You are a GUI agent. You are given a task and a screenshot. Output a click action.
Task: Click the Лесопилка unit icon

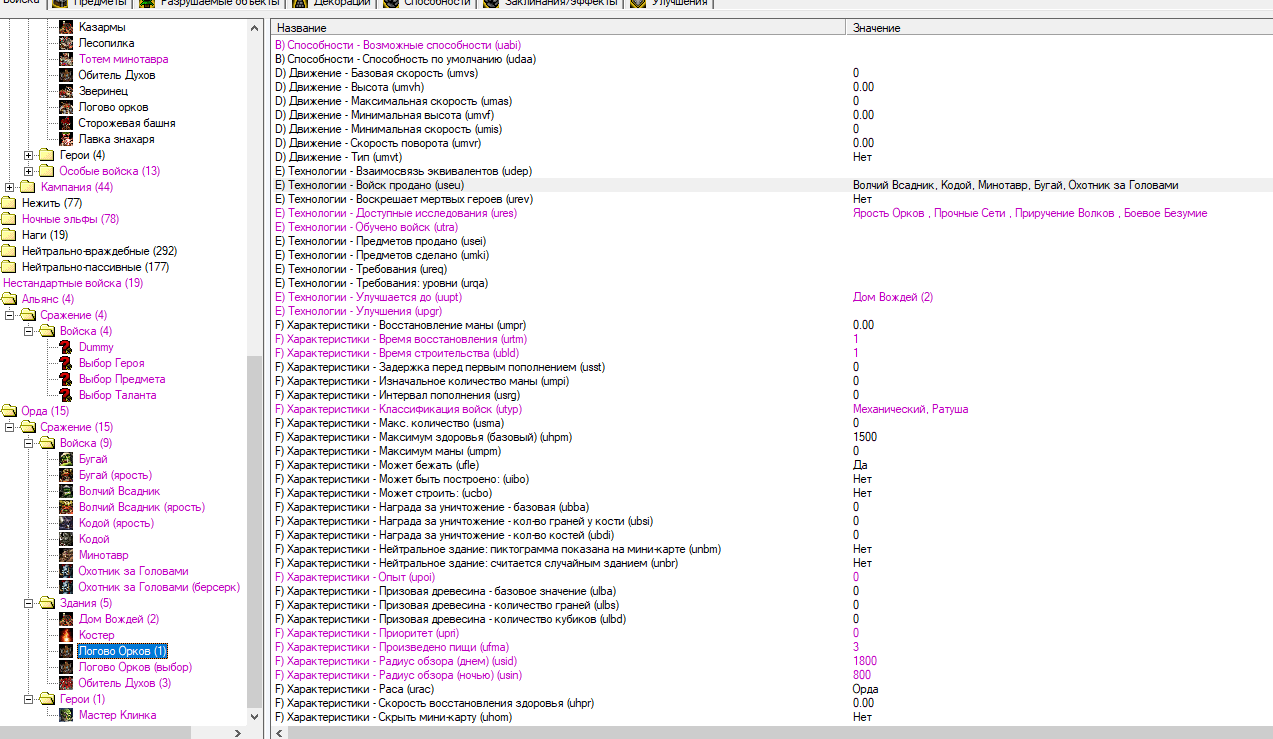point(66,43)
